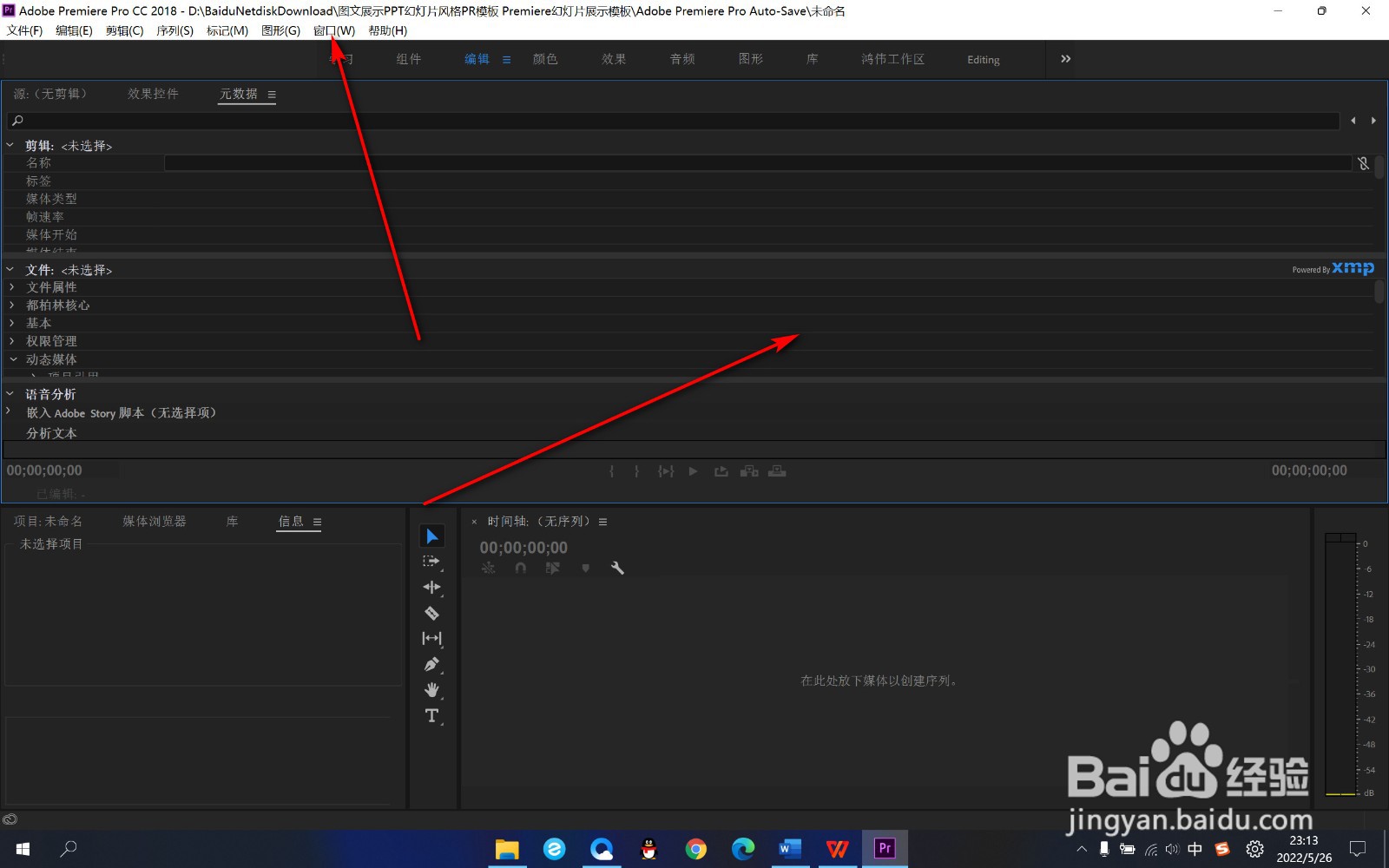Screen dimensions: 1389x868
Task: Expand the 基本 group
Action: pyautogui.click(x=12, y=323)
